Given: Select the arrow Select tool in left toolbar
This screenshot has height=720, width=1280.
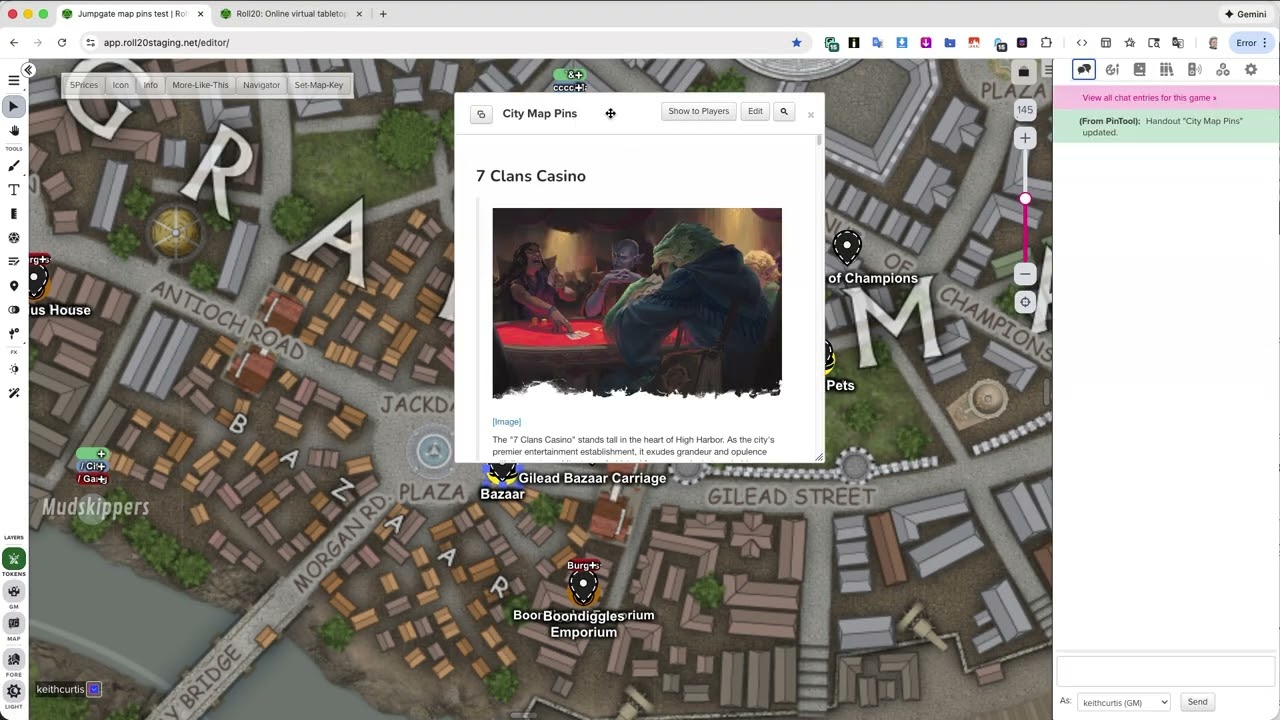Looking at the screenshot, I should tap(14, 106).
